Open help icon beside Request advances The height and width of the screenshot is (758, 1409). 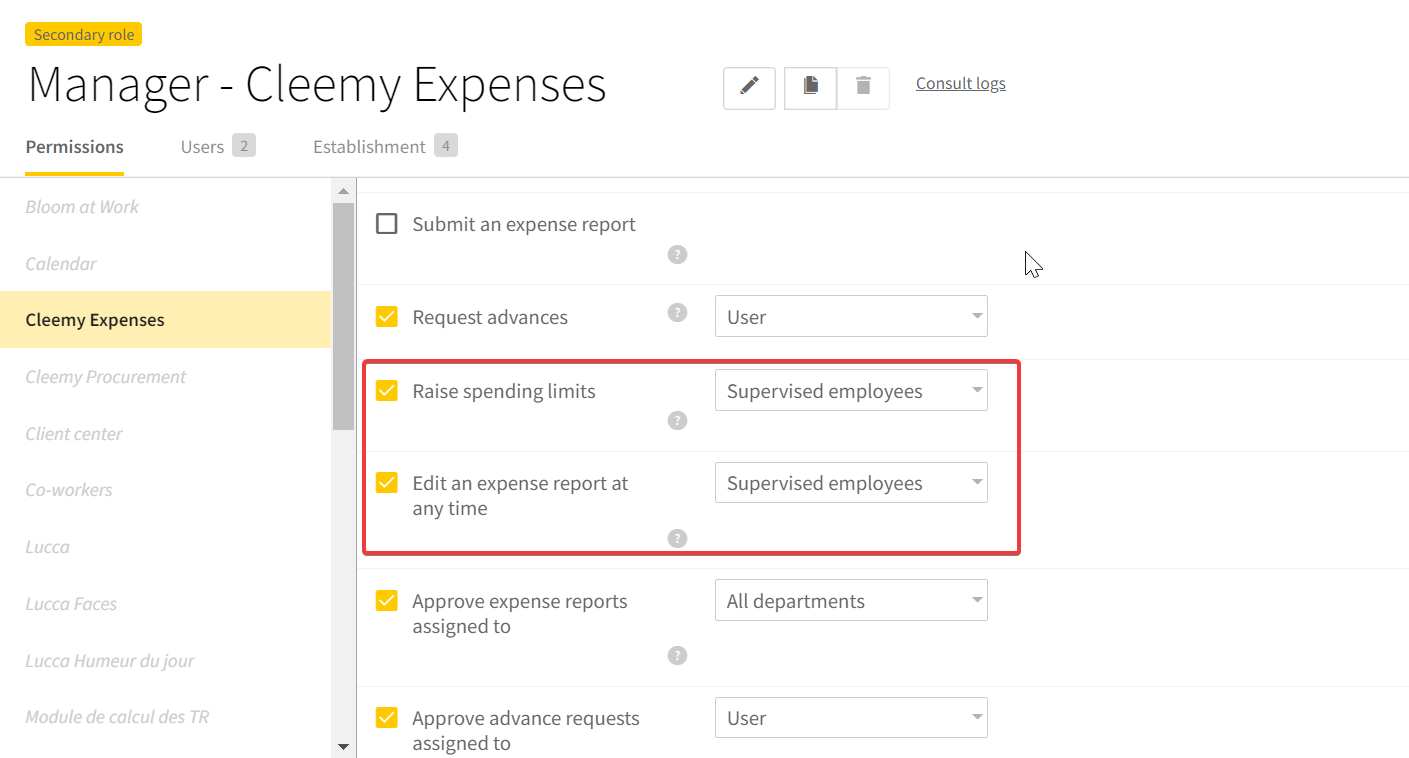point(677,312)
